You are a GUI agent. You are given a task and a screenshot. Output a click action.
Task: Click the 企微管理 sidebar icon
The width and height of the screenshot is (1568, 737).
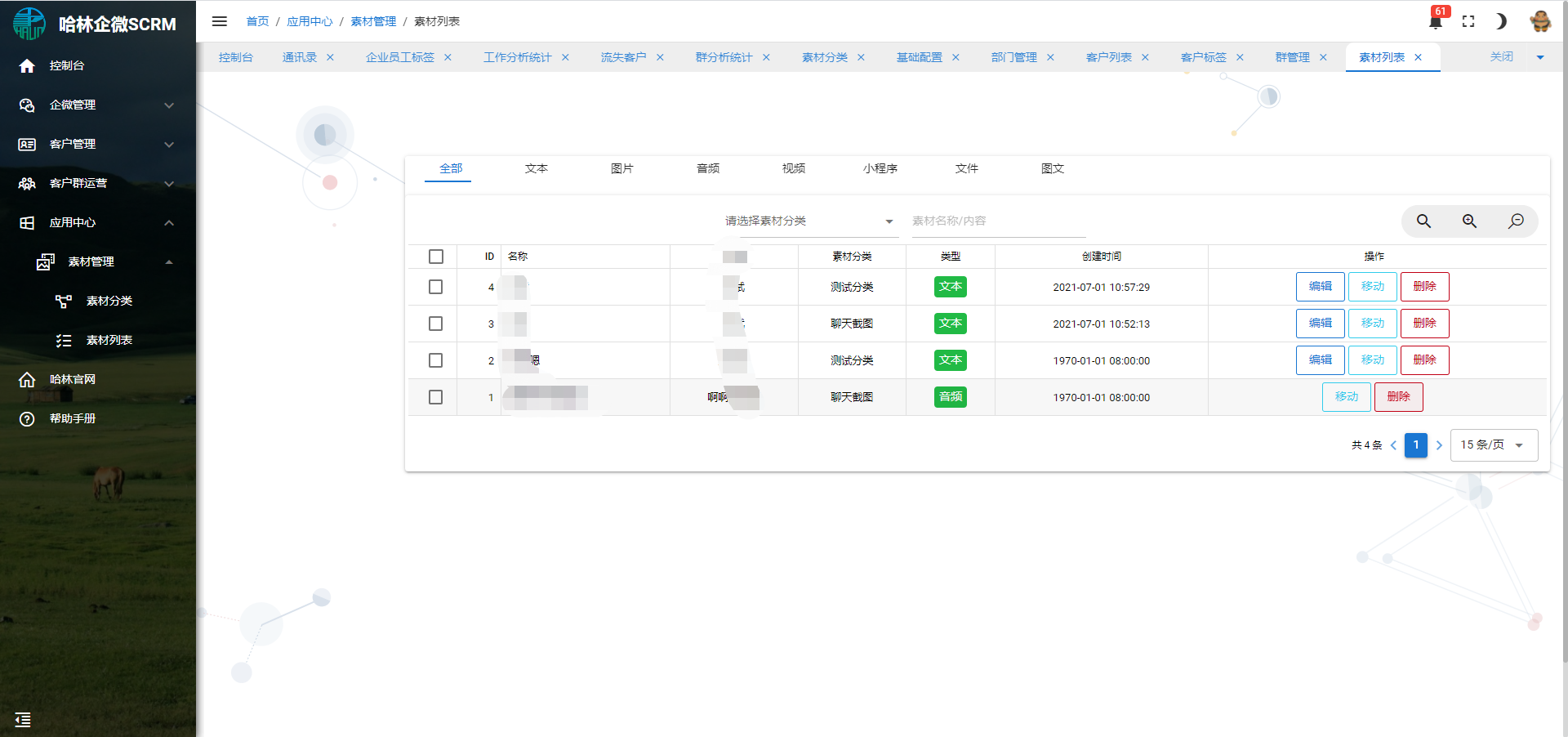coord(27,105)
